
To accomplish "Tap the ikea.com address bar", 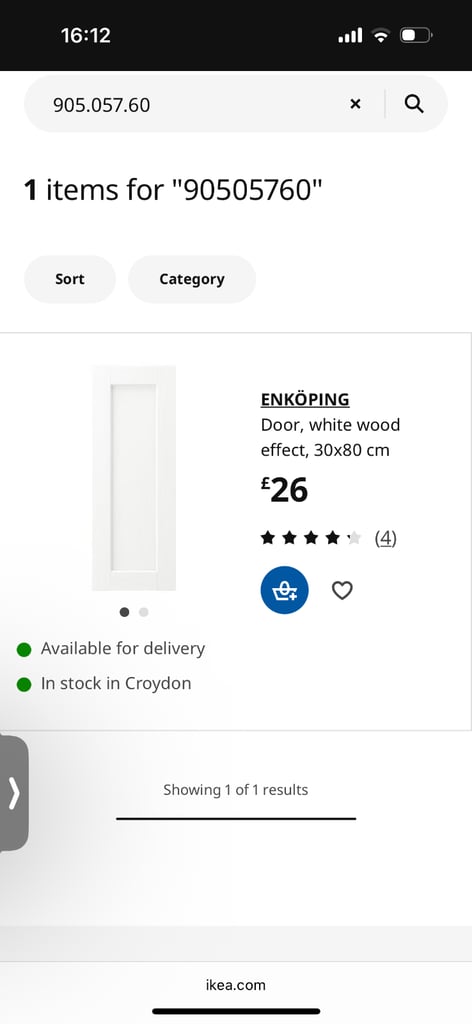I will [236, 985].
